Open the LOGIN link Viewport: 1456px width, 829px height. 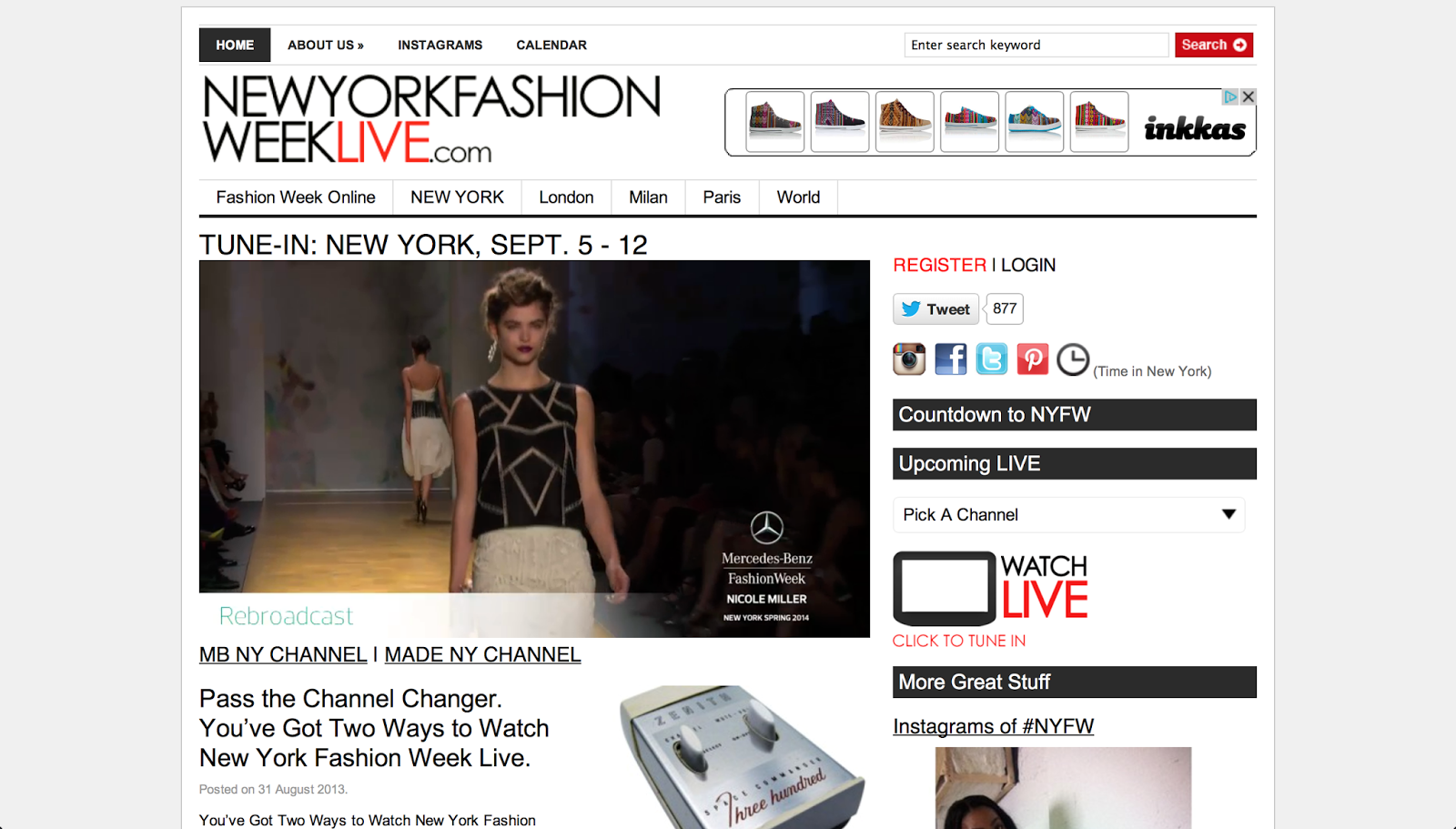(x=1028, y=265)
